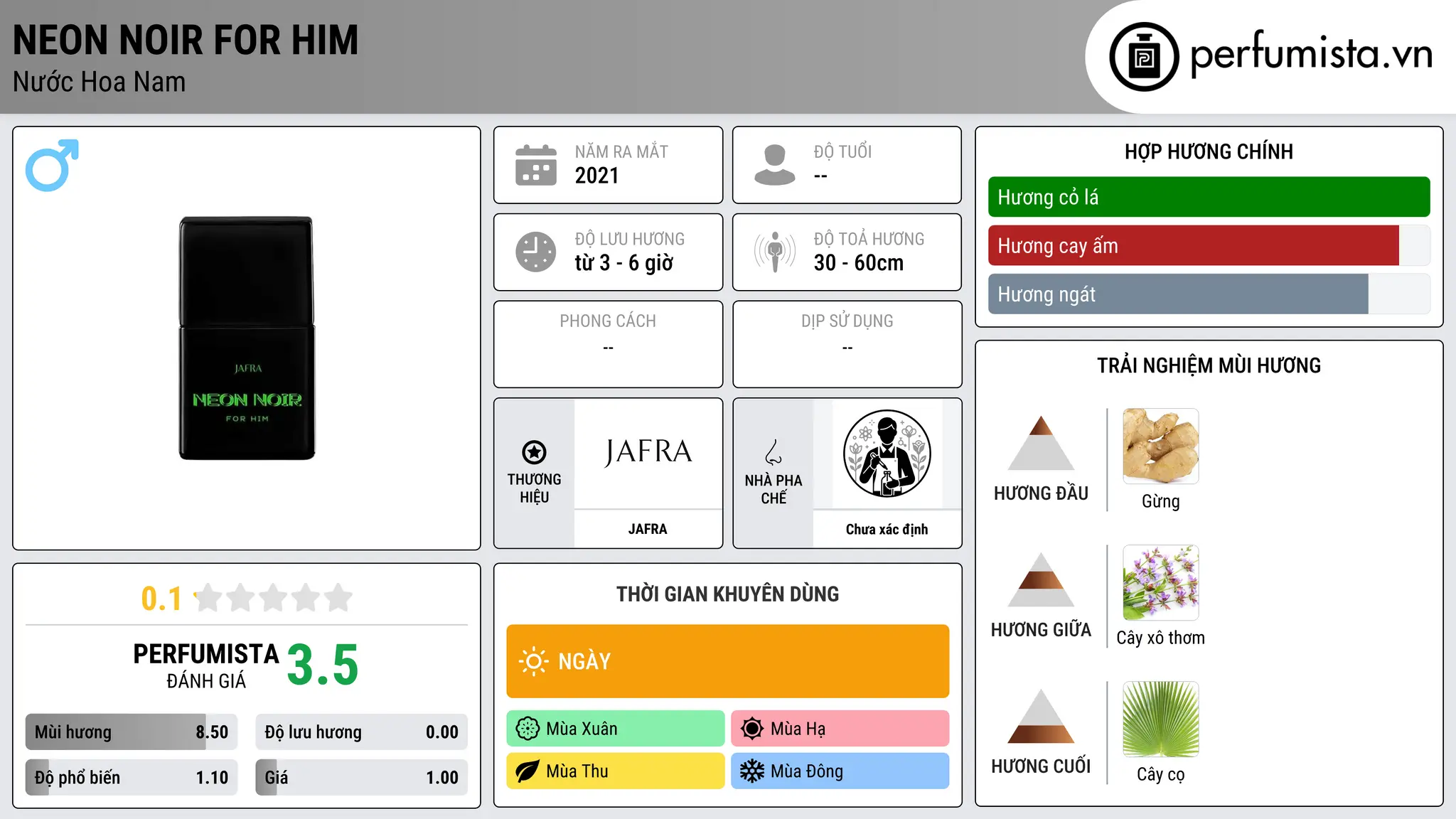Click the Perfumista đánh giá label
Viewport: 1456px width, 819px height.
(x=206, y=665)
